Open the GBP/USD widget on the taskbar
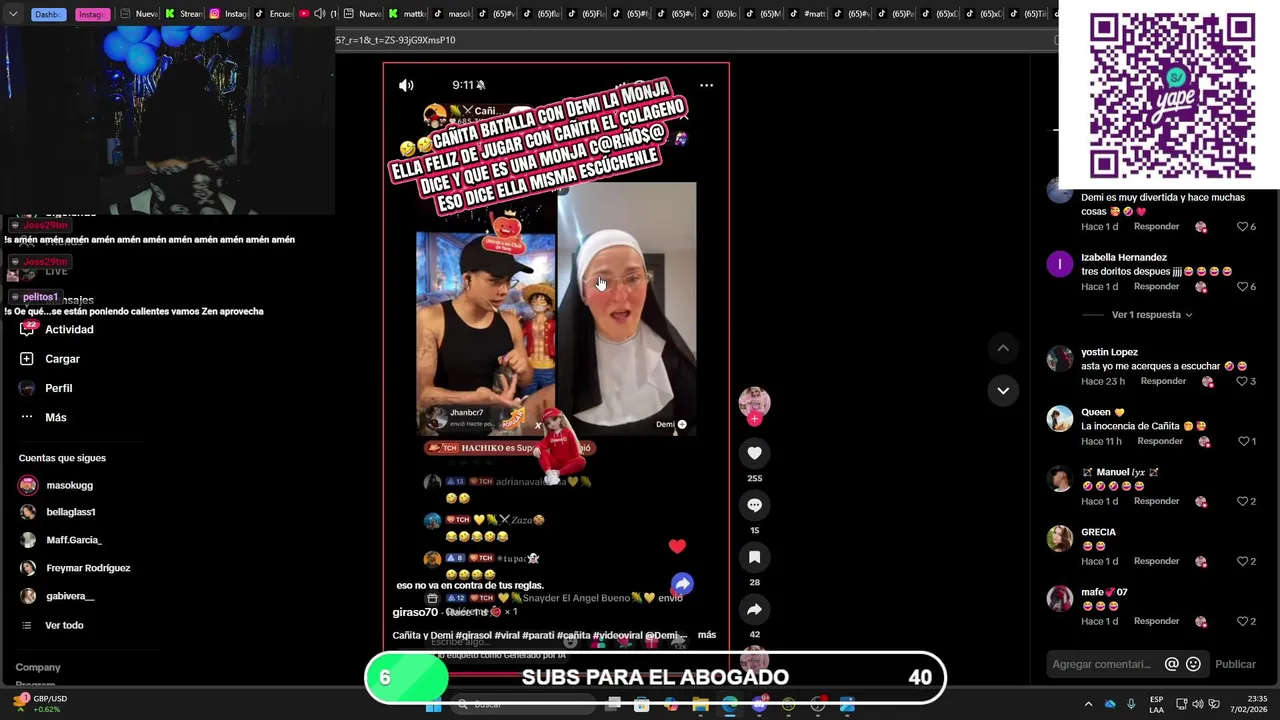The width and height of the screenshot is (1280, 720). [x=42, y=704]
